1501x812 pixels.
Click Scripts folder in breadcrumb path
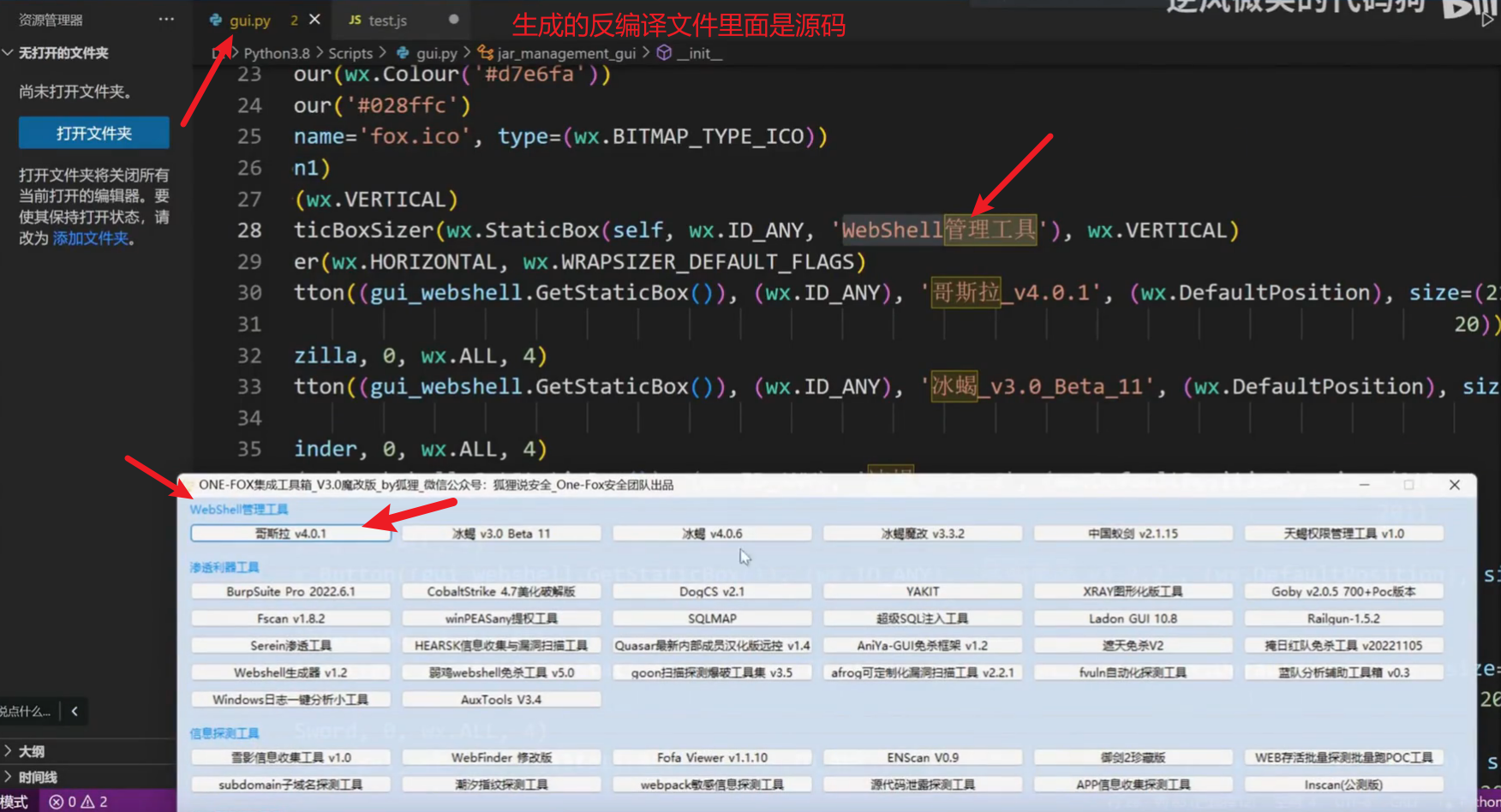click(350, 53)
